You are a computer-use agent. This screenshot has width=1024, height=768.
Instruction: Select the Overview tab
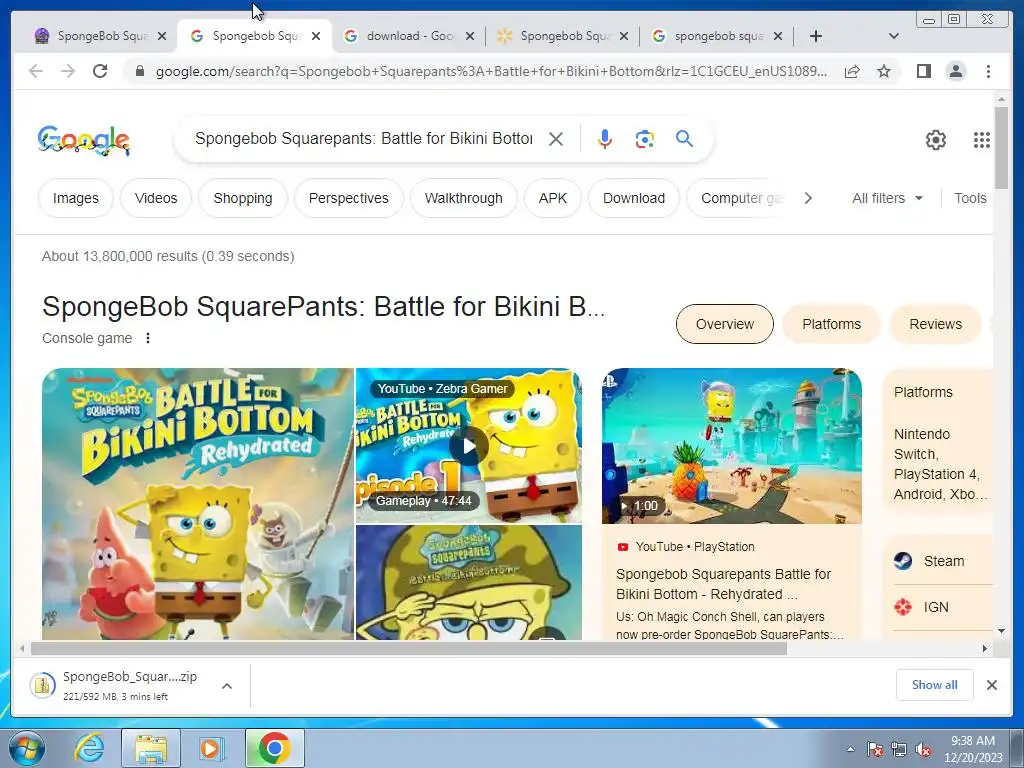[725, 324]
